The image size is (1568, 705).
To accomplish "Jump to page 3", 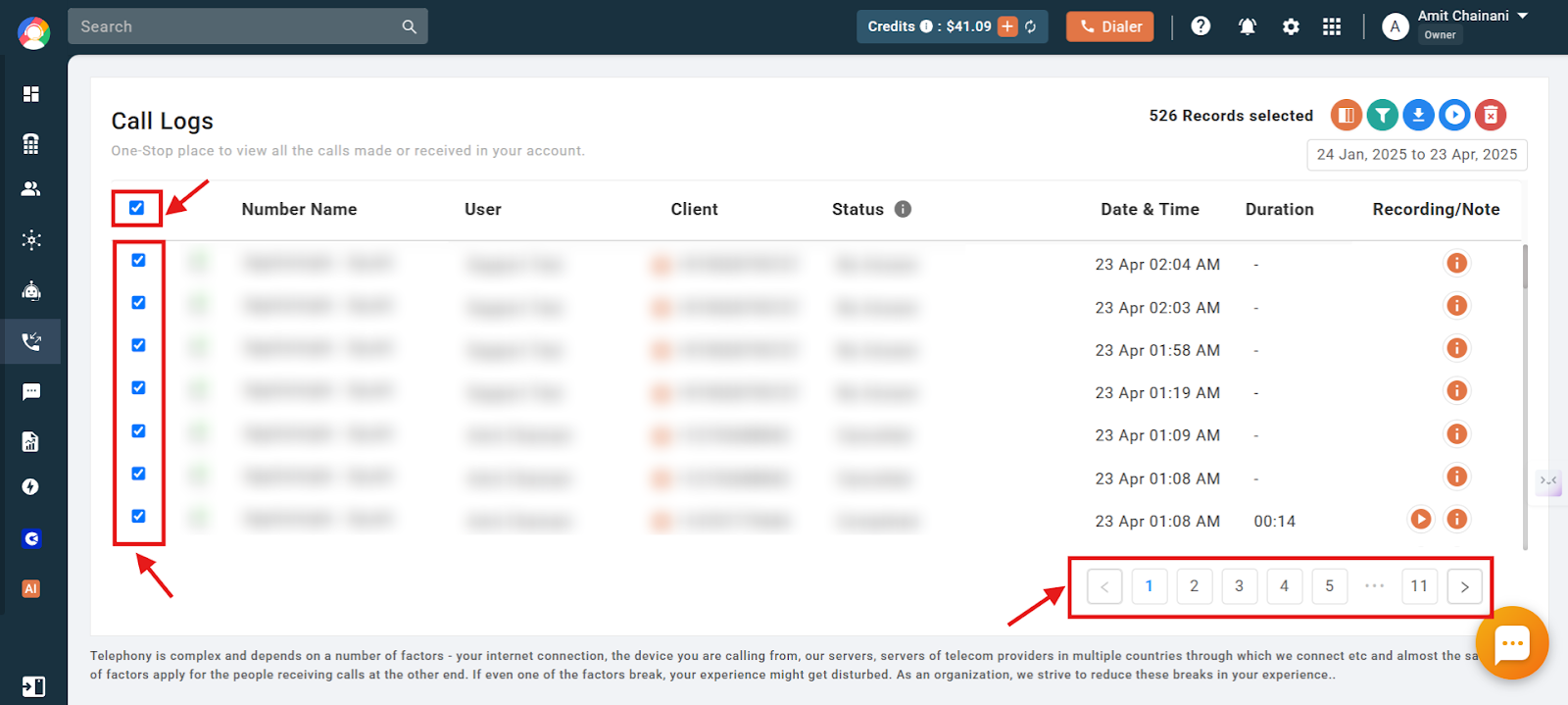I will click(x=1239, y=586).
